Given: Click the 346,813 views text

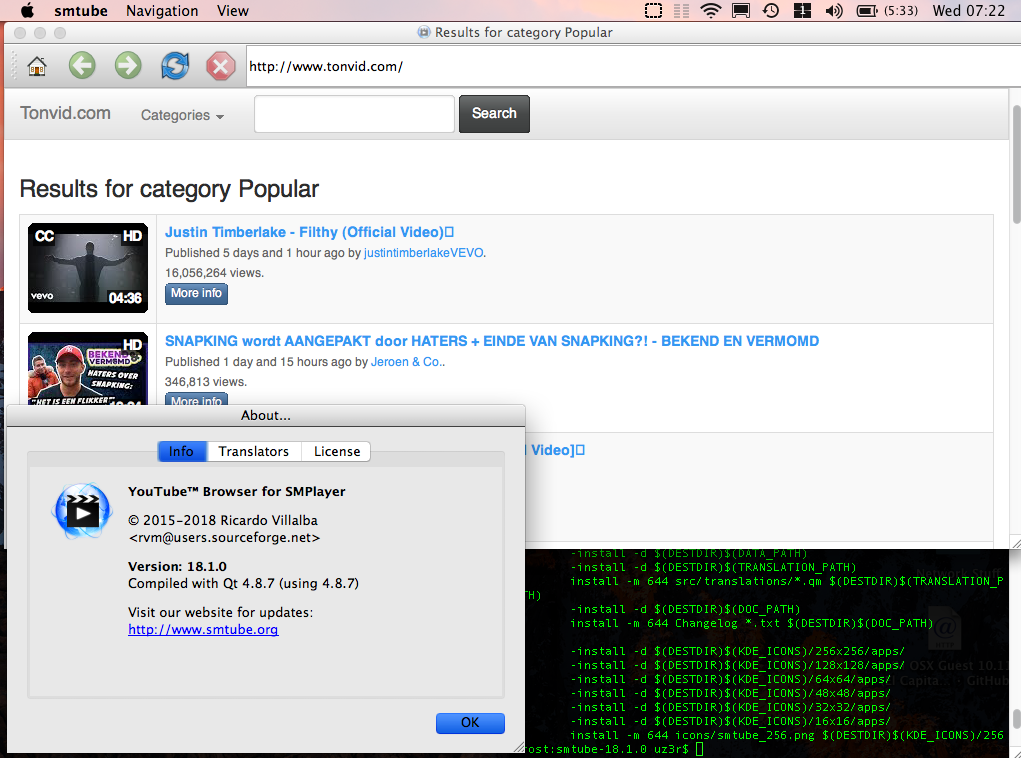Looking at the screenshot, I should point(206,382).
